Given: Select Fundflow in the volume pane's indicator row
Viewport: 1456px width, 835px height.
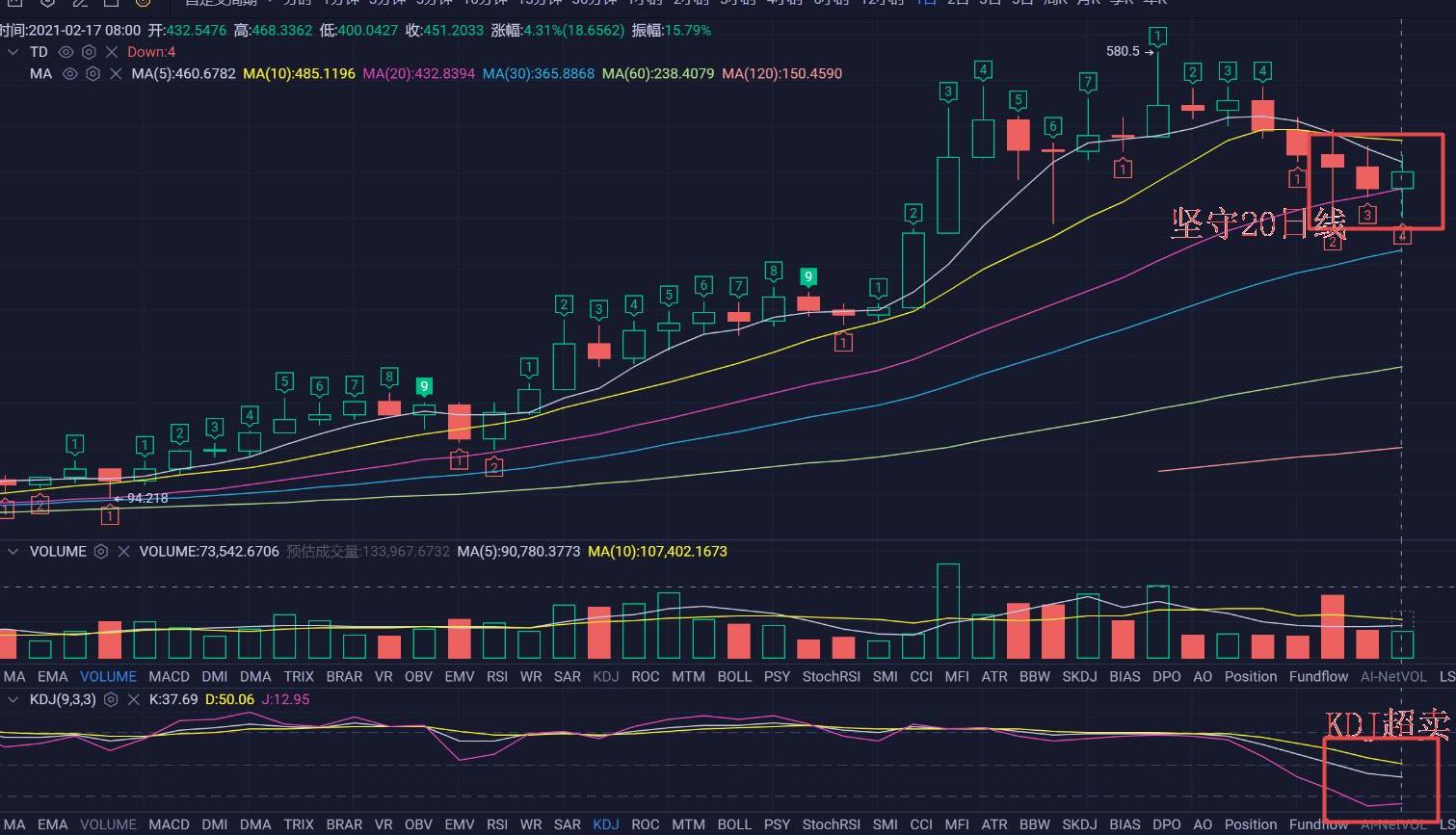Looking at the screenshot, I should (1318, 677).
